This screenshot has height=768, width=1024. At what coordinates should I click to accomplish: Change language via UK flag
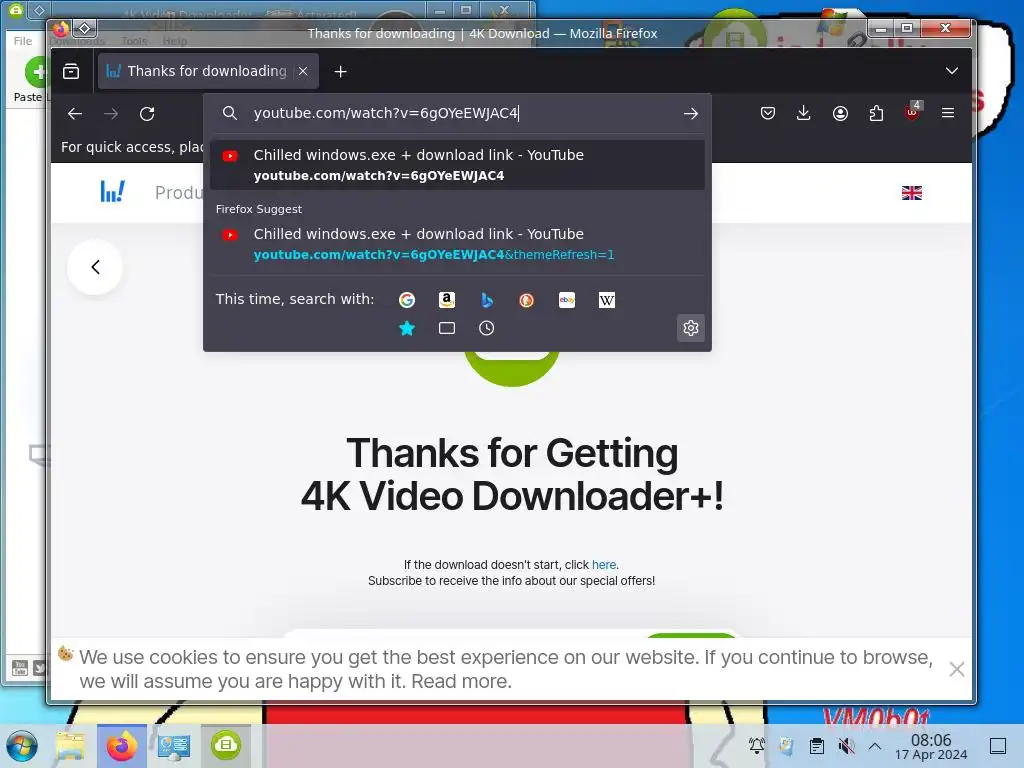pyautogui.click(x=912, y=193)
